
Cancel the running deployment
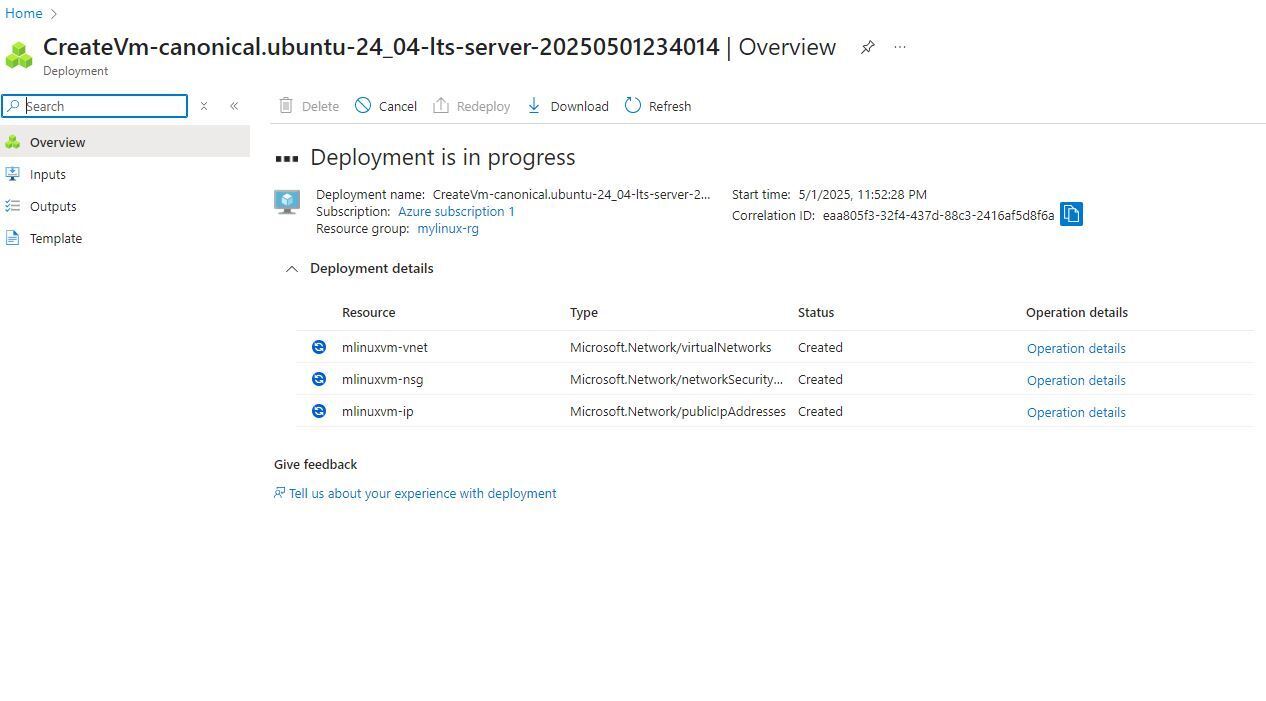pyautogui.click(x=386, y=106)
